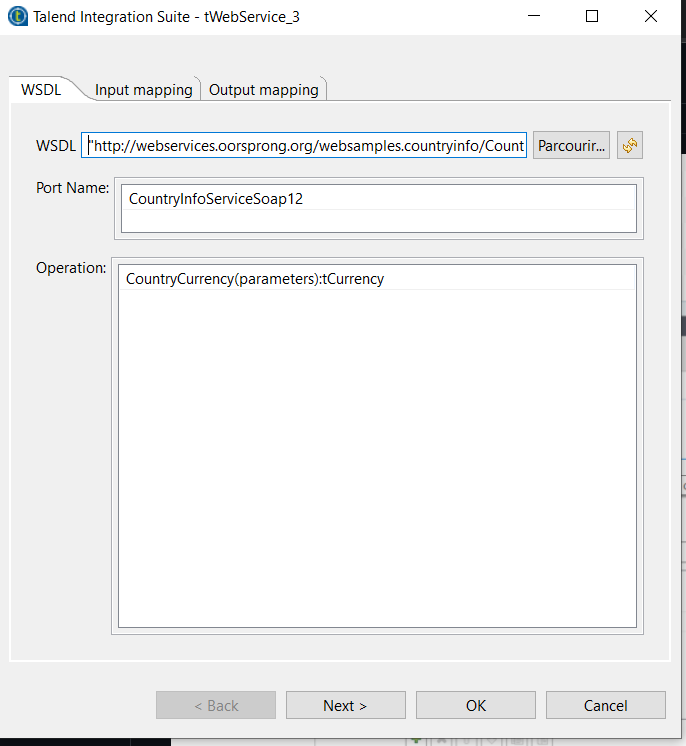This screenshot has width=686, height=746.
Task: Cancel the tWebService dialog
Action: pos(606,705)
